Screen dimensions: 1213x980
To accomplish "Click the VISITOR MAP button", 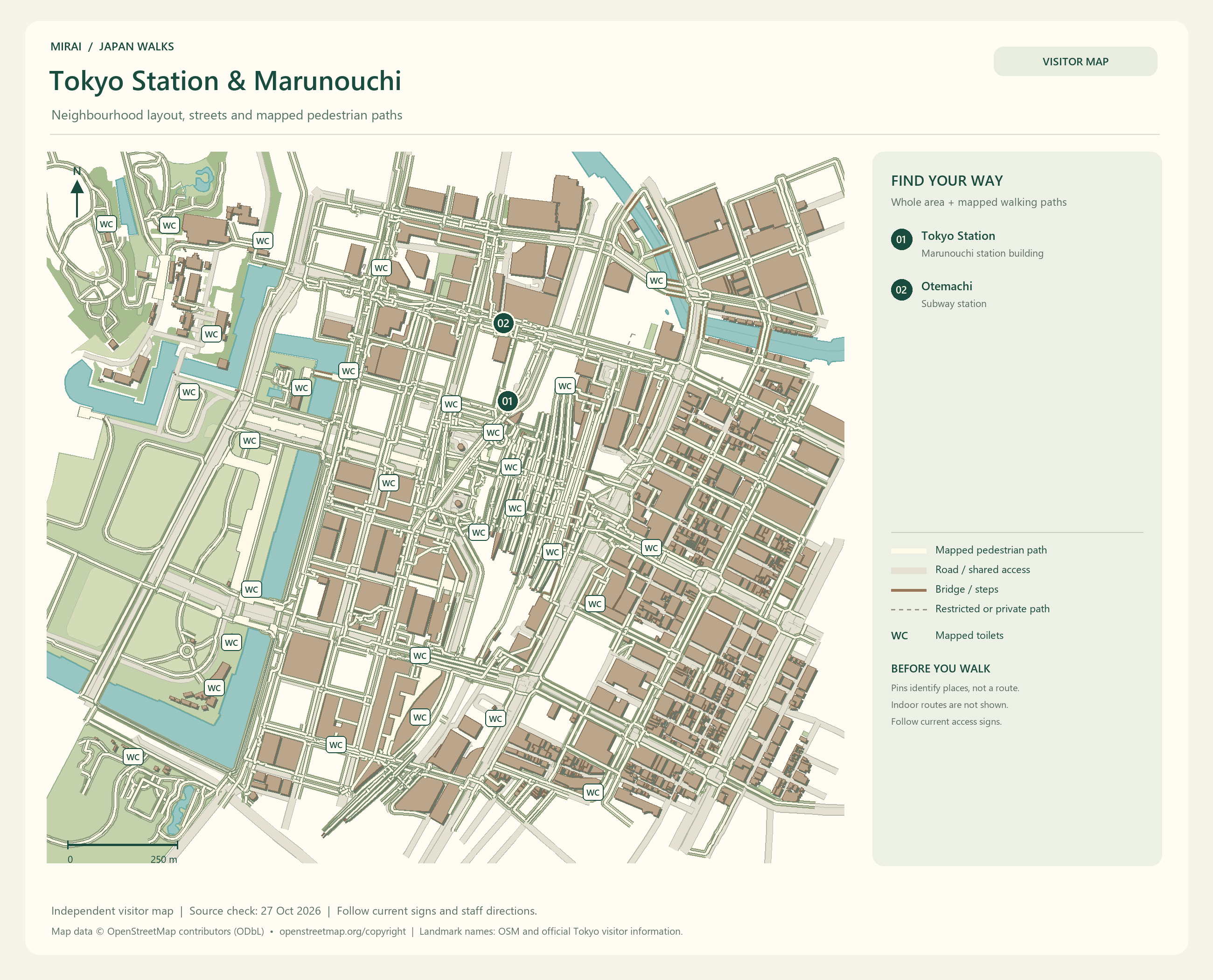I will 1075,62.
